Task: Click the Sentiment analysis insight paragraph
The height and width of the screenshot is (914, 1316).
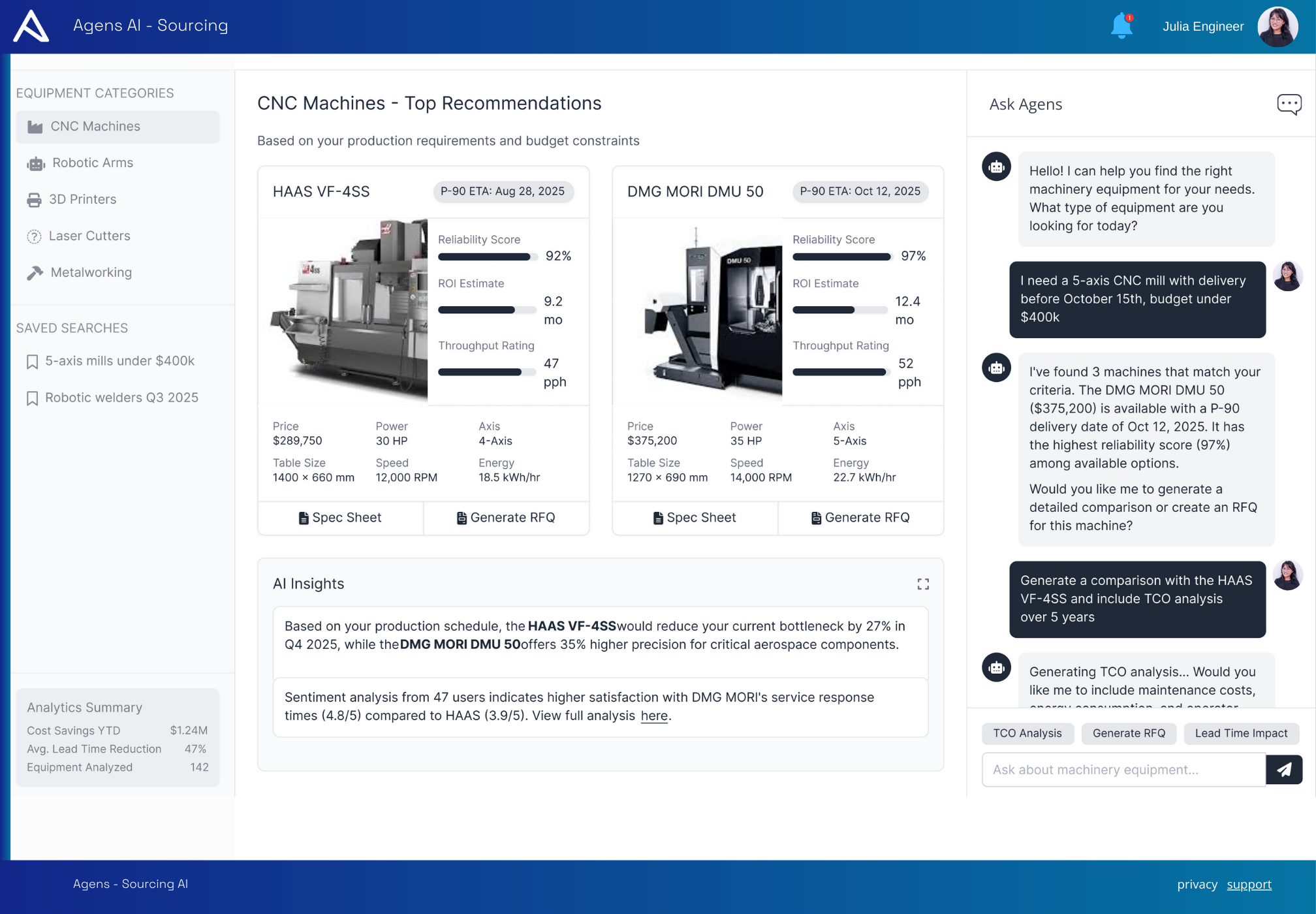Action: tap(579, 707)
